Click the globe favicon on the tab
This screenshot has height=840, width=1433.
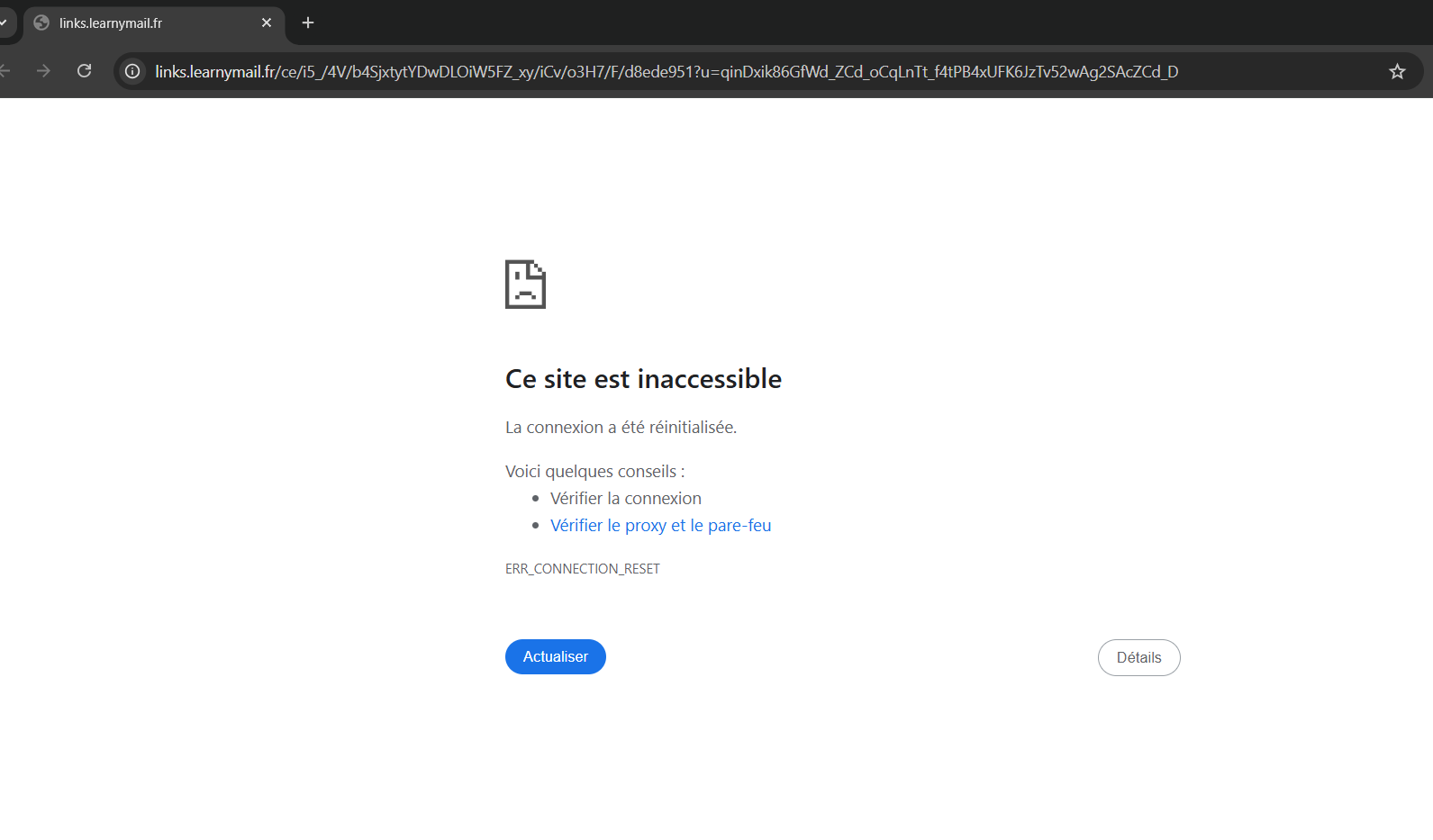[x=41, y=23]
